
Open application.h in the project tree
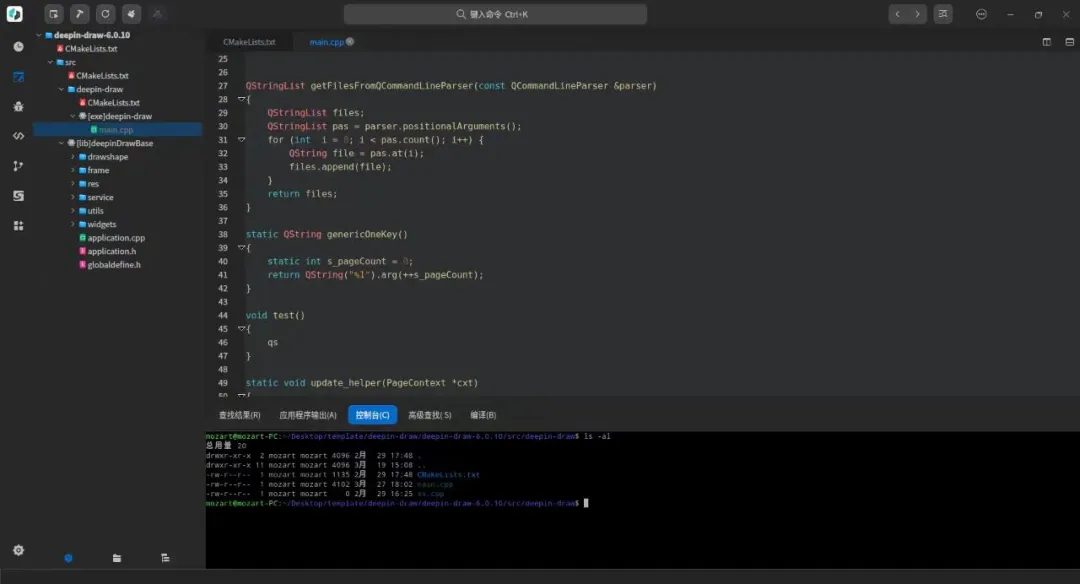click(x=112, y=251)
